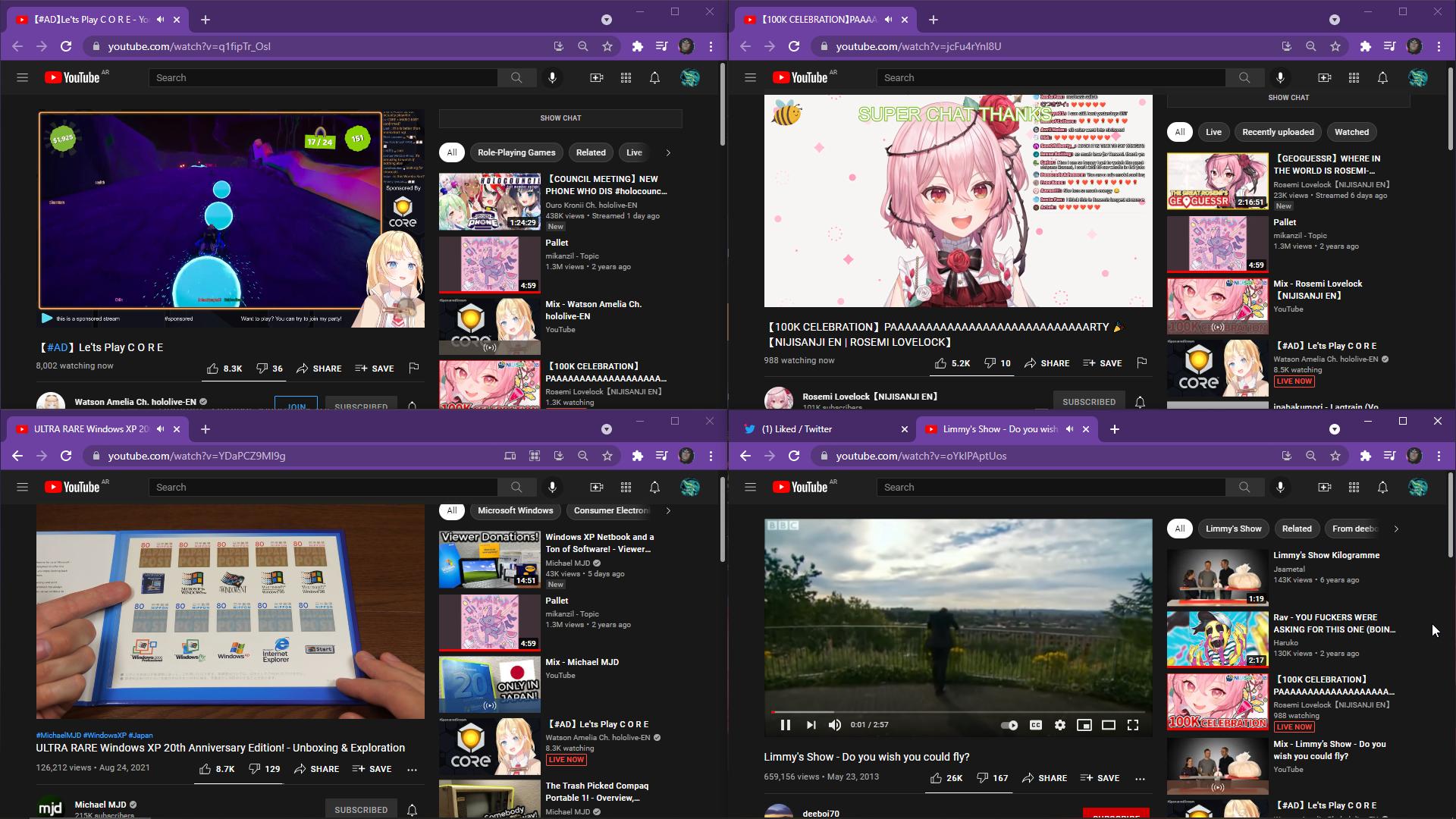Toggle notification bell for Rosemi Lovelock channel
The width and height of the screenshot is (1456, 819).
[x=1140, y=402]
